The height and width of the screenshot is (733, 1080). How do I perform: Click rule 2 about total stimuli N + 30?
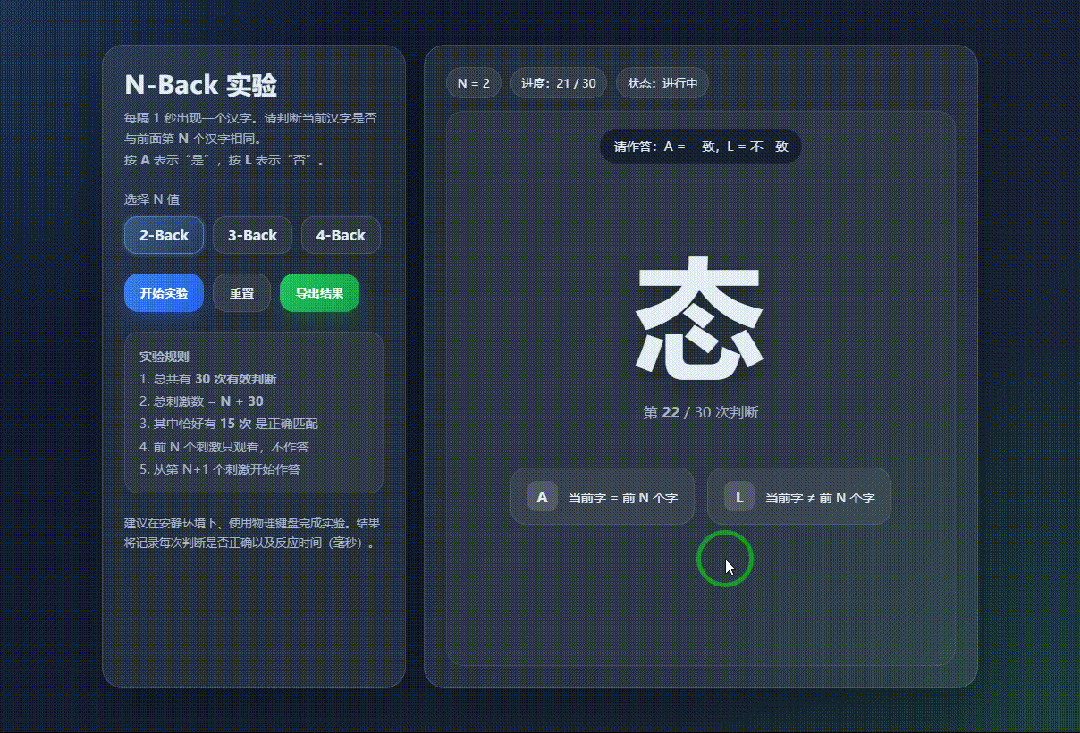[201, 401]
